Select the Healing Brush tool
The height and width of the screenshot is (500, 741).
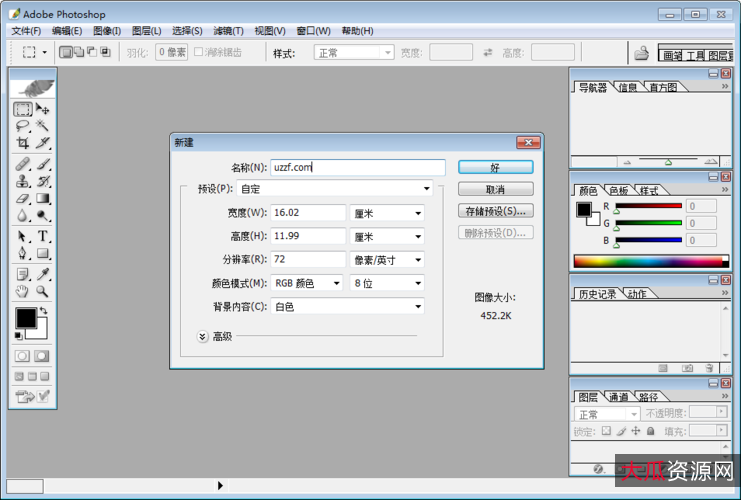(x=23, y=164)
